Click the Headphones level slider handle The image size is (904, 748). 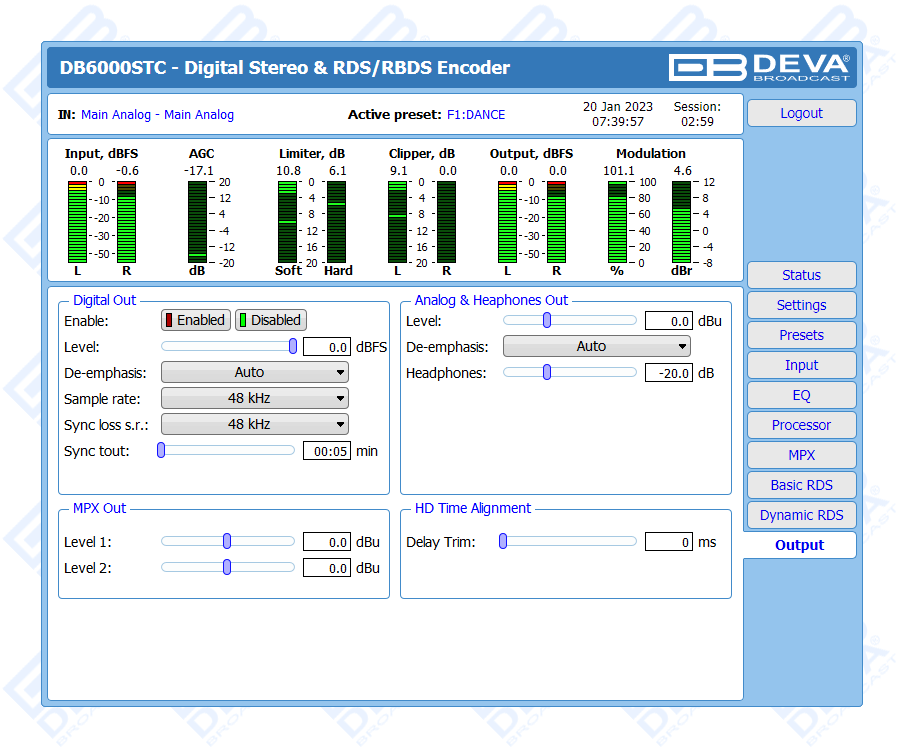547,372
